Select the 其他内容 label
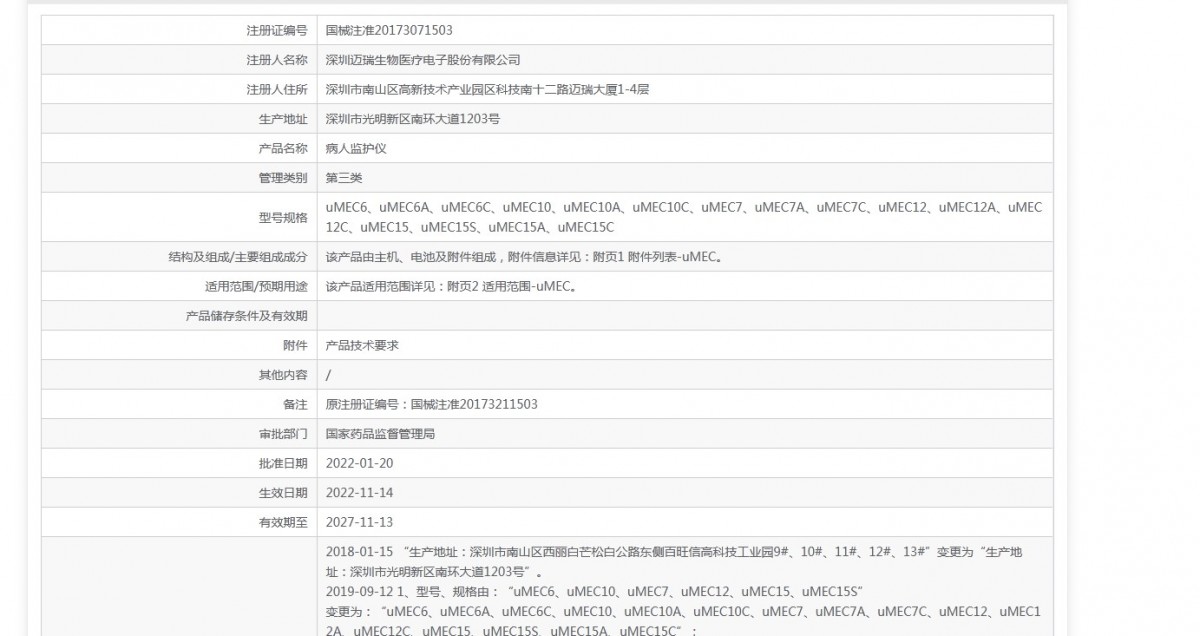 point(283,374)
